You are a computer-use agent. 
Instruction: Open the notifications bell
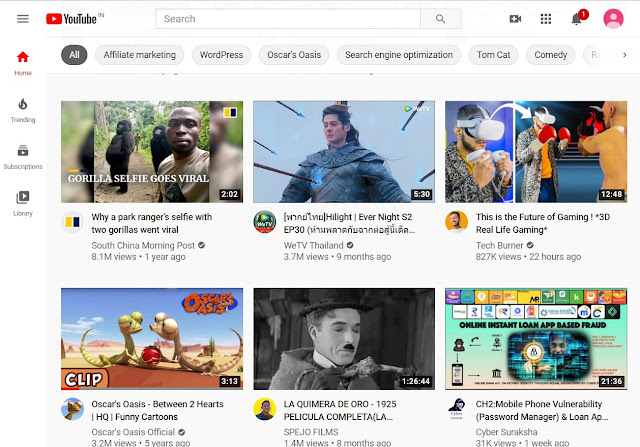[x=576, y=19]
